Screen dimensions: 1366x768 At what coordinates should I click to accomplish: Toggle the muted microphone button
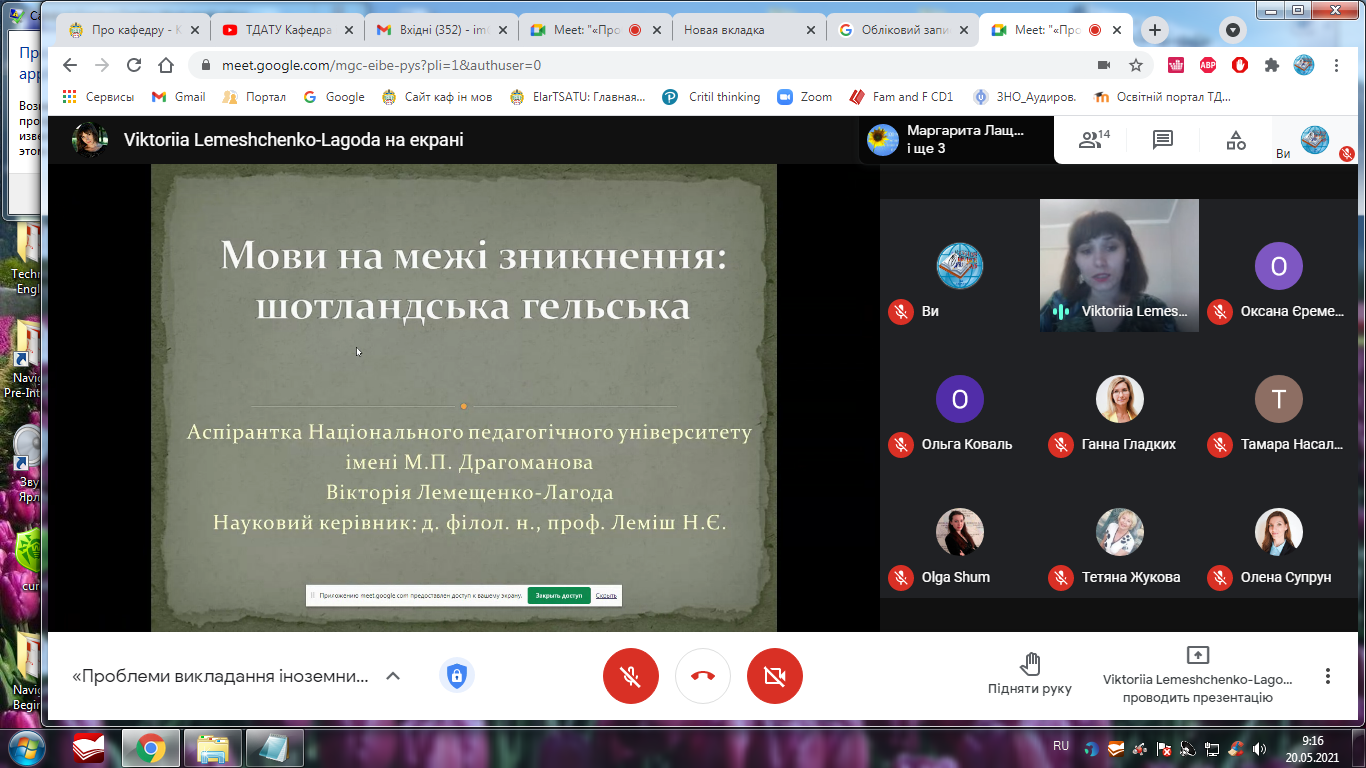tap(631, 676)
